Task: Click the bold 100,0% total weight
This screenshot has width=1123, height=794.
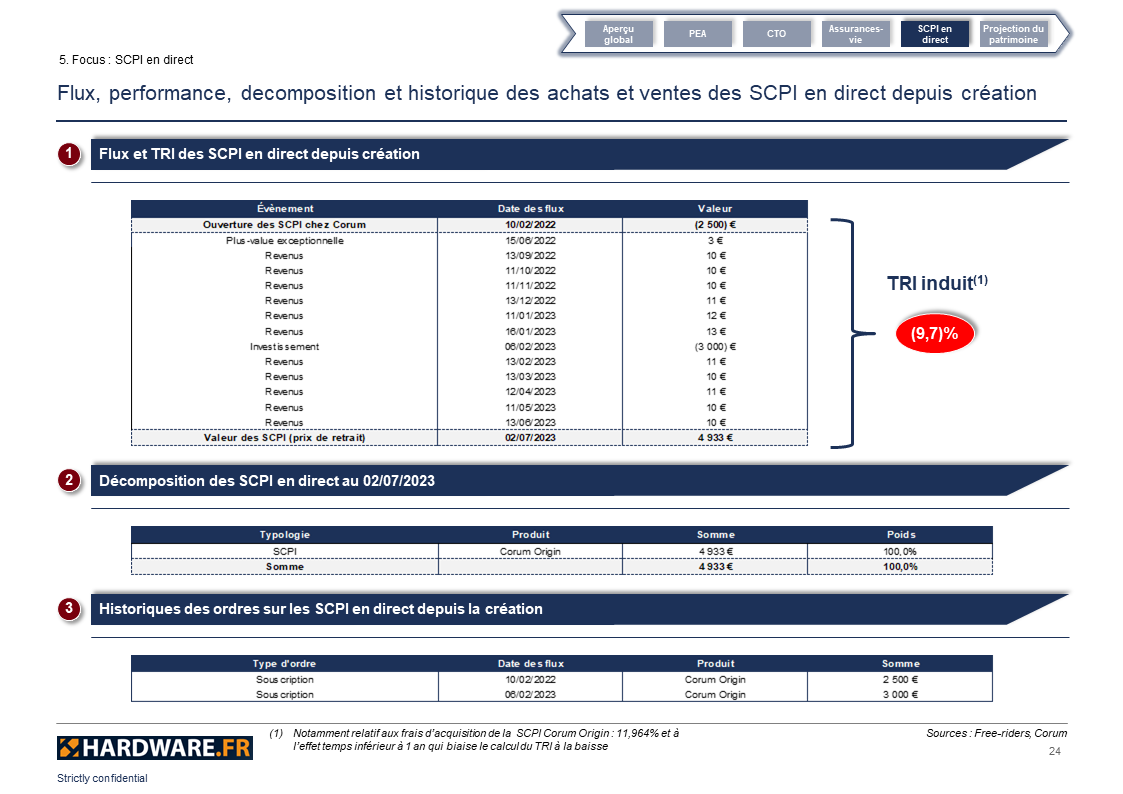Action: (x=900, y=566)
